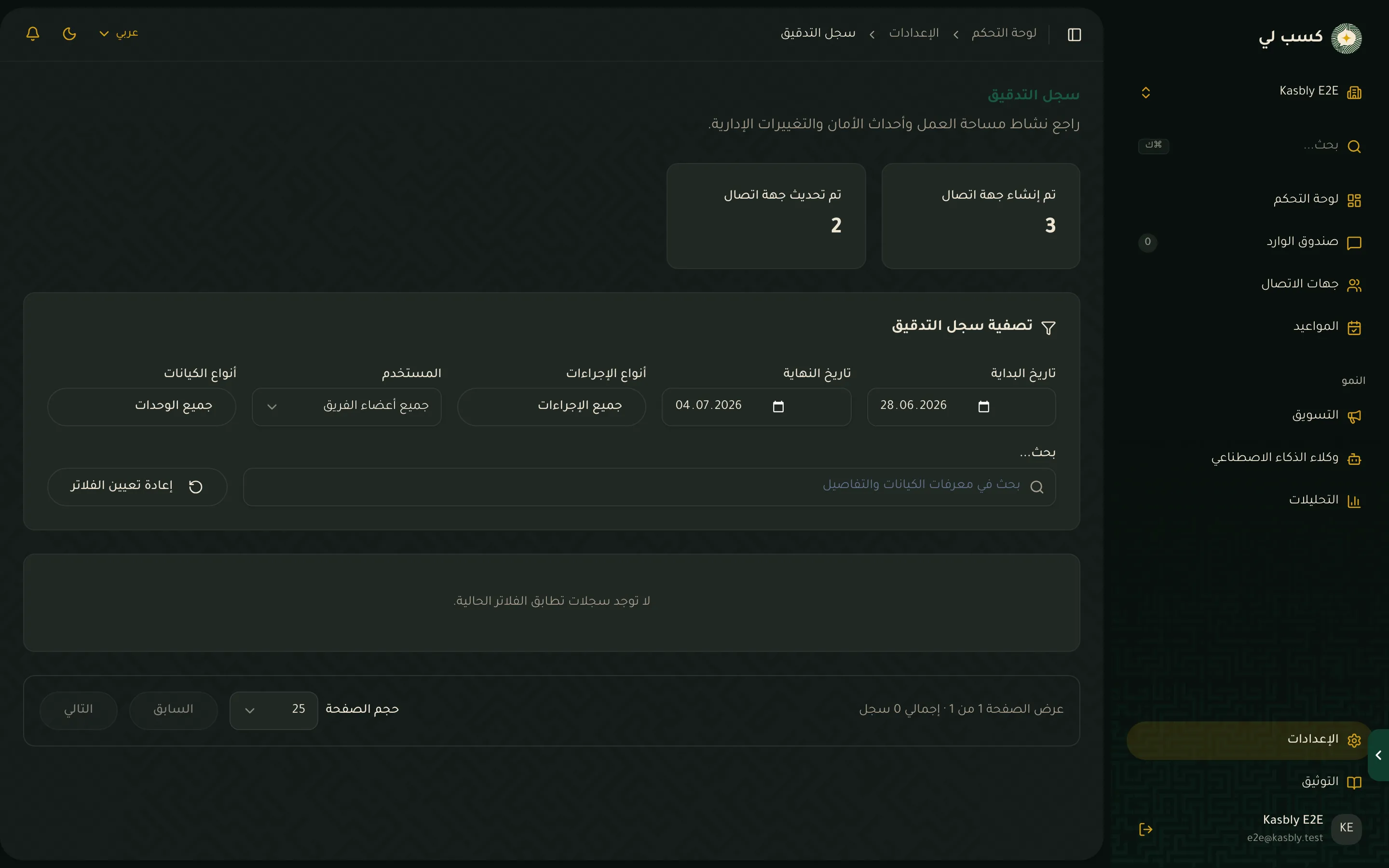Open لوحة التحكم in the sidebar

coord(1250,200)
